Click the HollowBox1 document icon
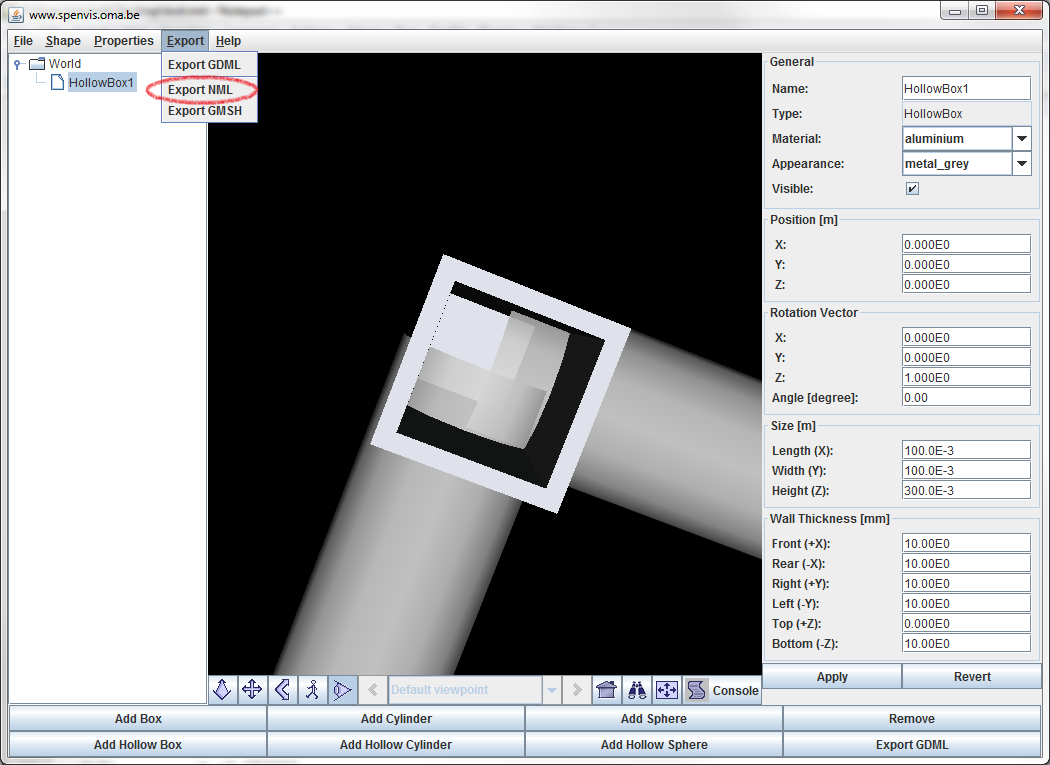 coord(58,82)
